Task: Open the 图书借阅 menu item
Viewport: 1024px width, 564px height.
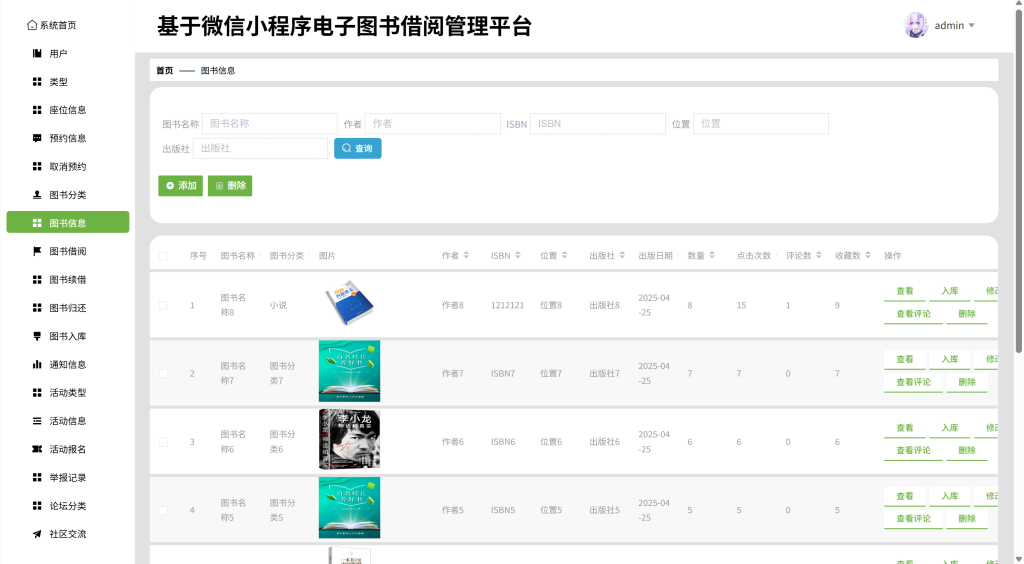Action: coord(68,251)
